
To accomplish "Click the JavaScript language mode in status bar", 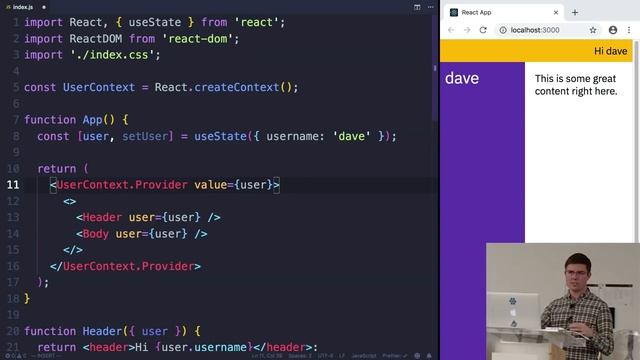I will [364, 356].
